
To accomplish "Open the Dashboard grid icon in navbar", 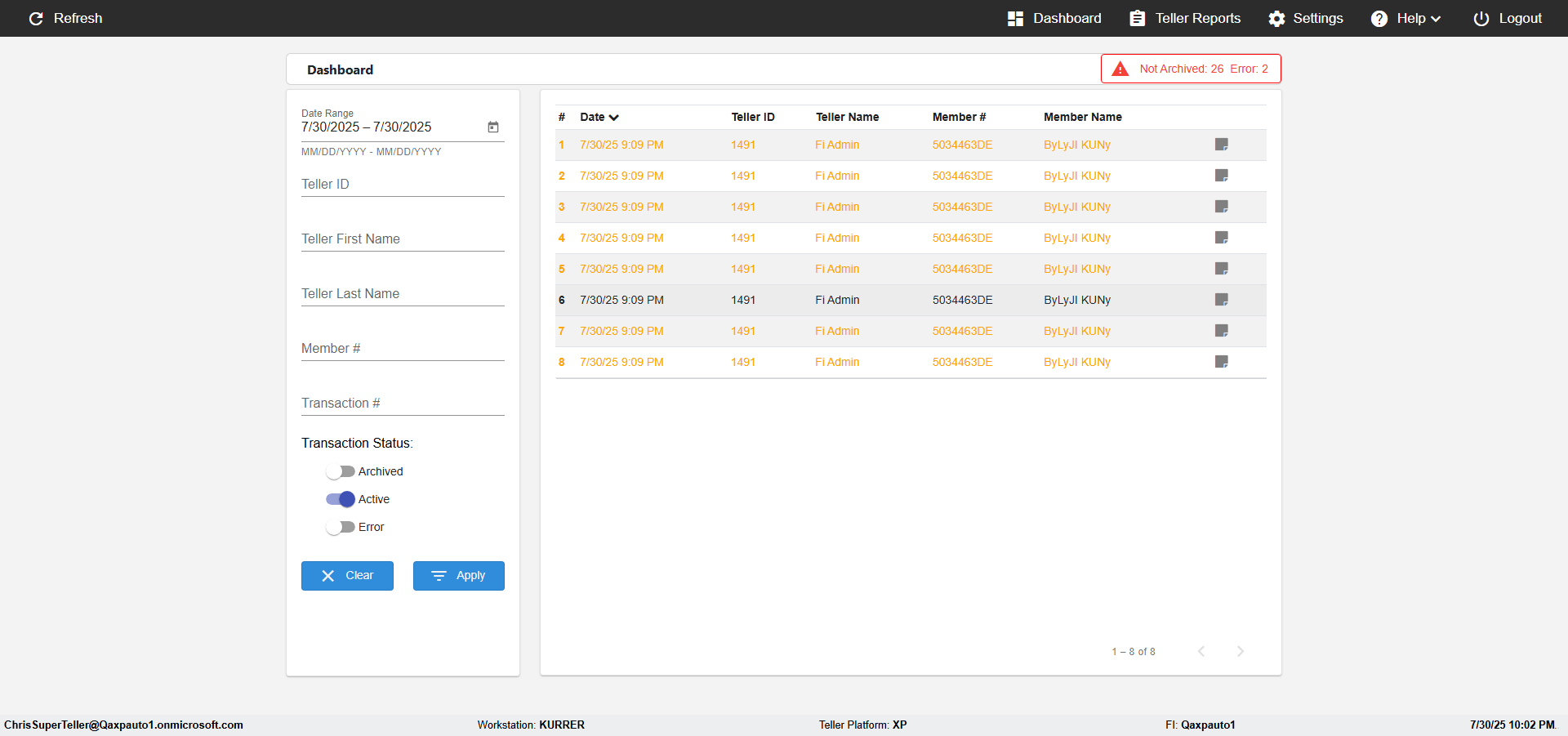I will [1015, 18].
